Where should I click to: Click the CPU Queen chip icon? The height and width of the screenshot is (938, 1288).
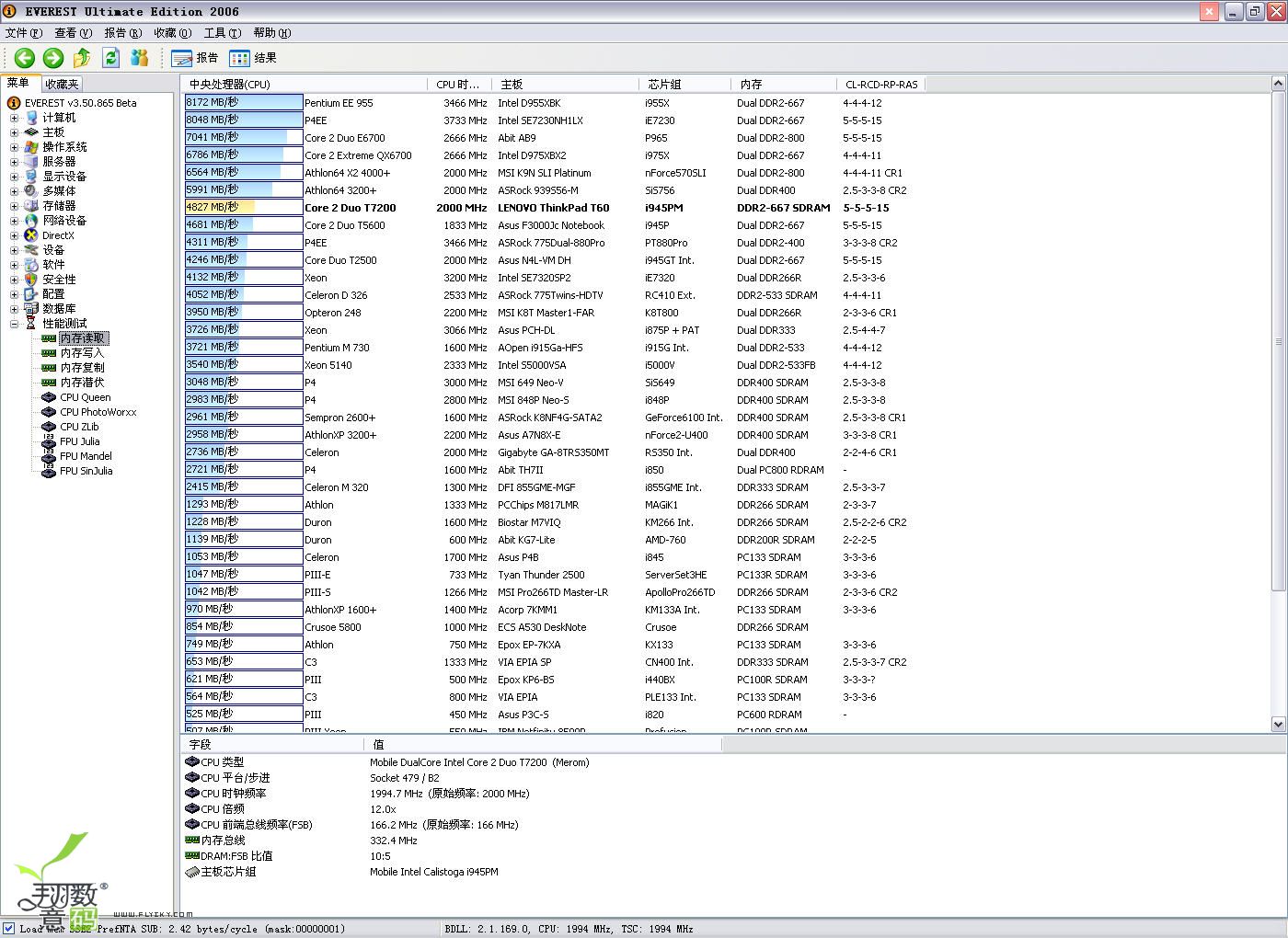[x=49, y=397]
